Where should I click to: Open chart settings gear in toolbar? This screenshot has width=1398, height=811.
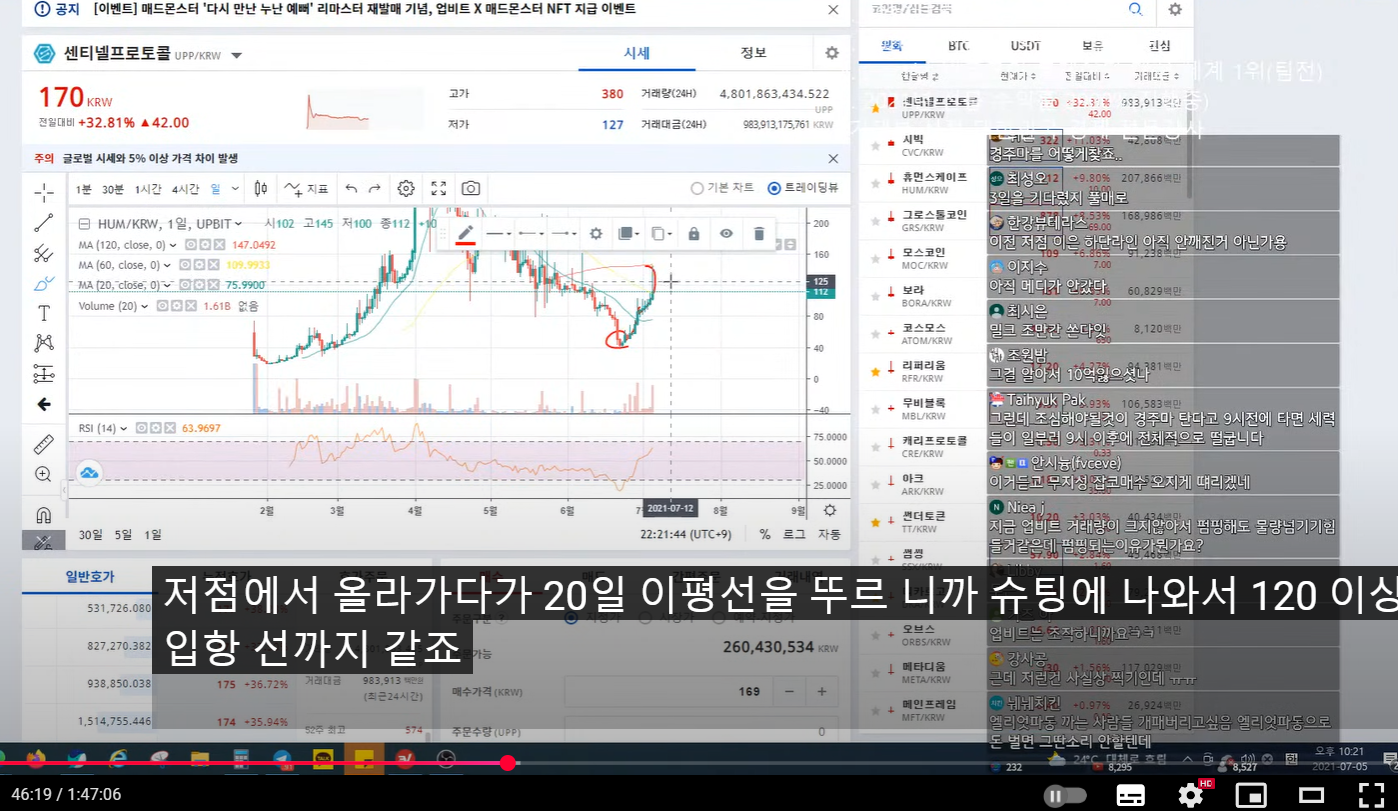(x=406, y=188)
